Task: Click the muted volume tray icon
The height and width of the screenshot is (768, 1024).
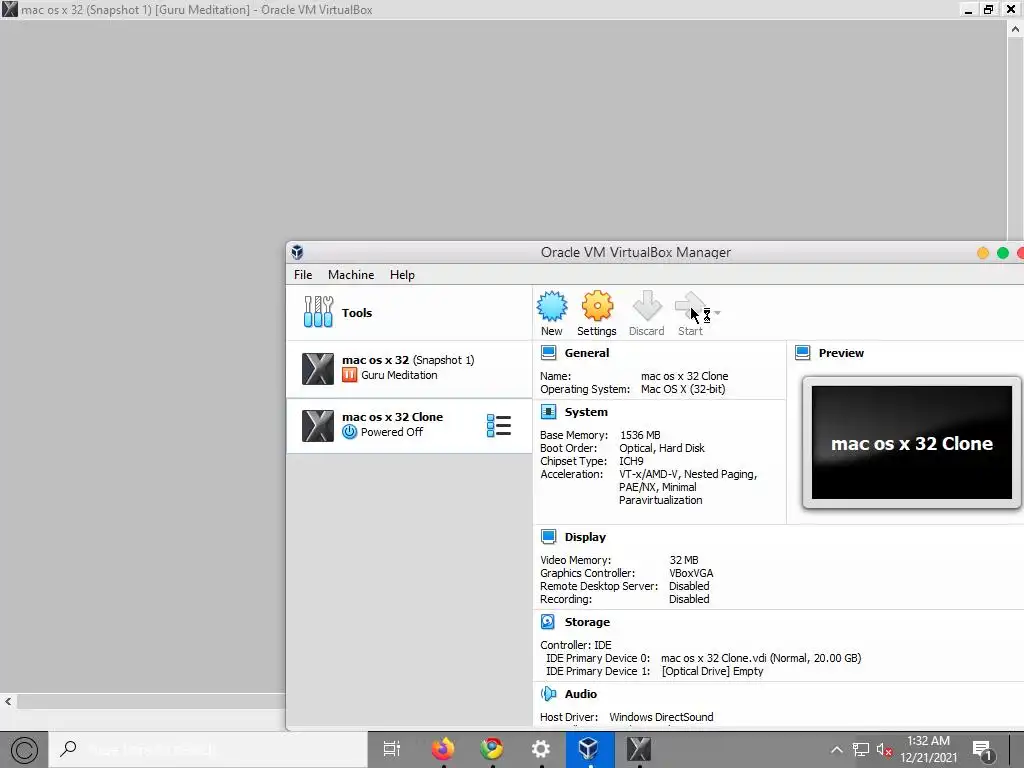Action: click(884, 750)
